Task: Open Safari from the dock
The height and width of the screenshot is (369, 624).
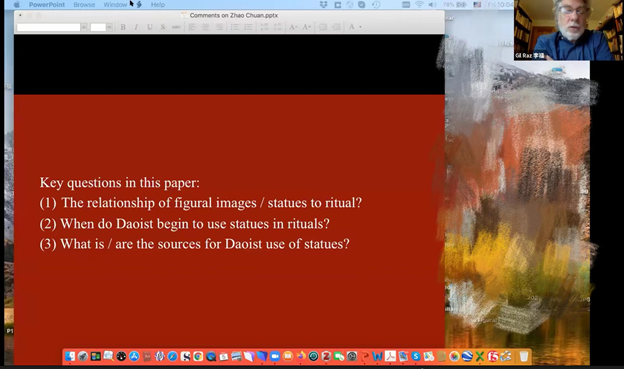Action: 172,356
